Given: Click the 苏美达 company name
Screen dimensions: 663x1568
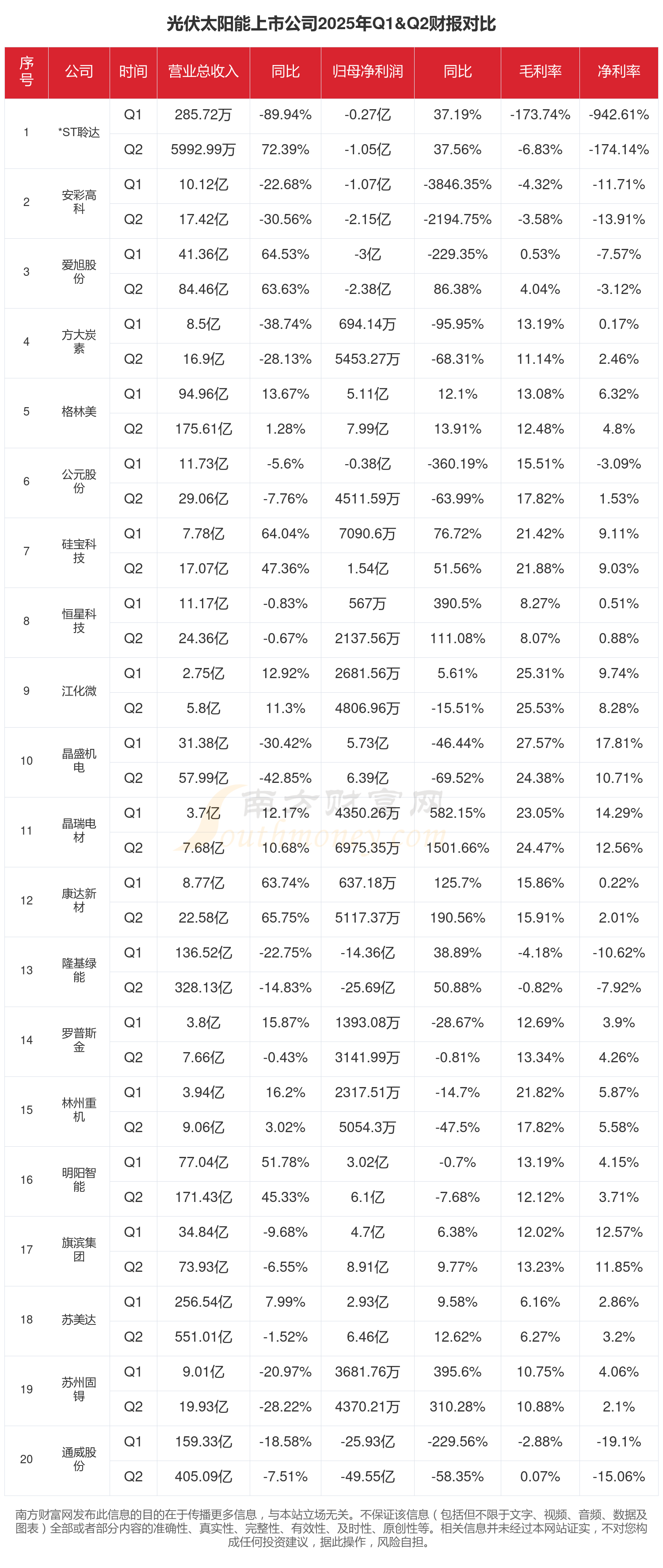Looking at the screenshot, I should (x=79, y=1320).
